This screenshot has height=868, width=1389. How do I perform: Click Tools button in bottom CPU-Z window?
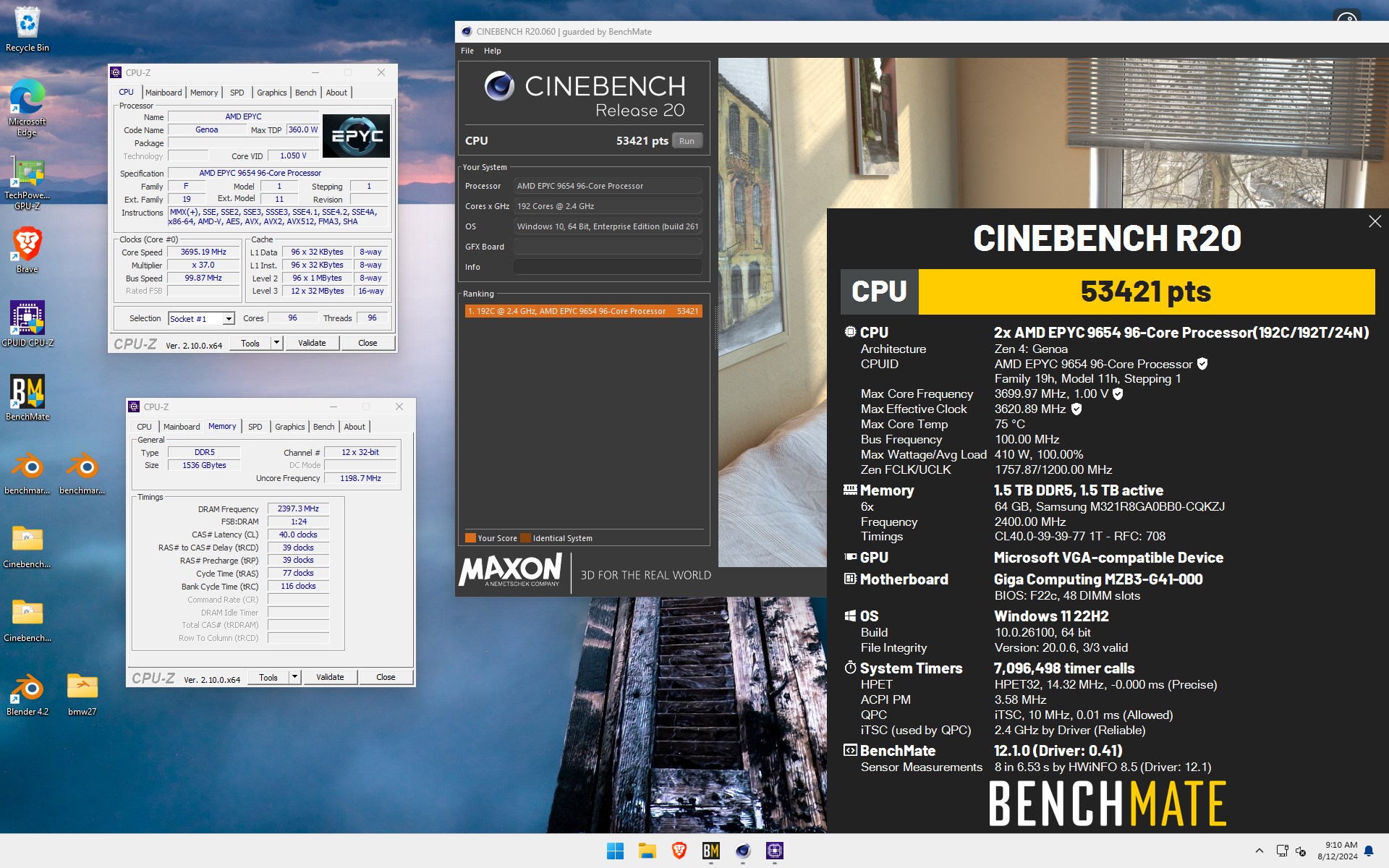click(x=268, y=677)
